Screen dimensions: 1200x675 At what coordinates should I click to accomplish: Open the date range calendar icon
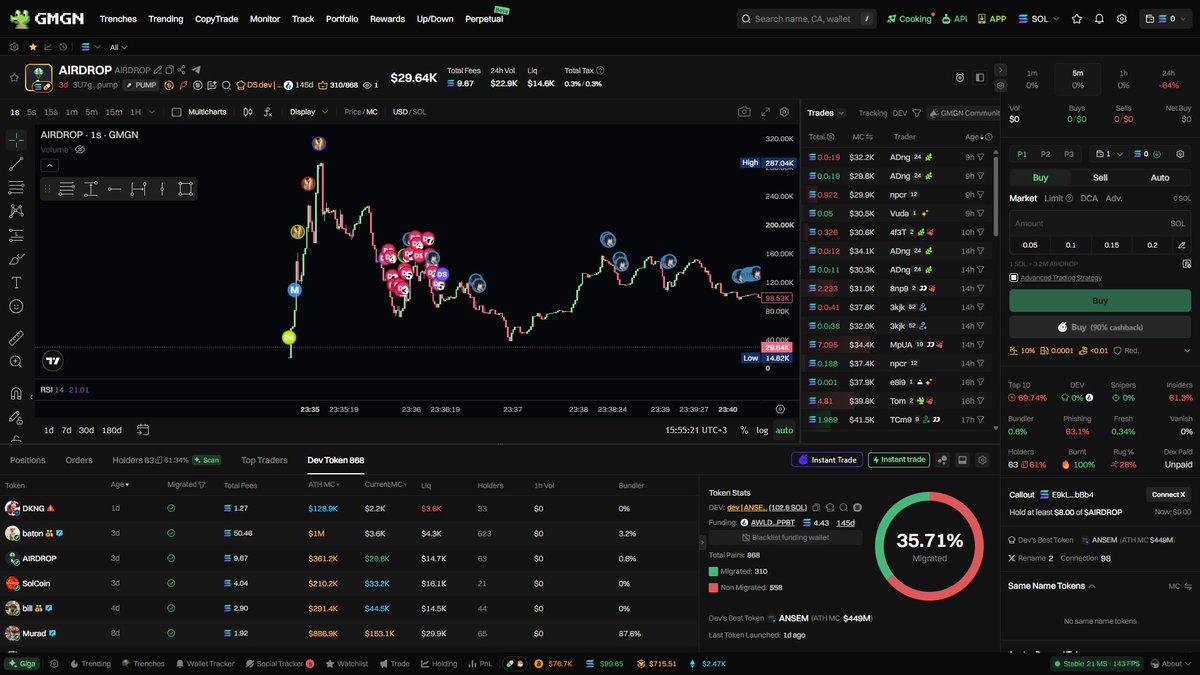[143, 430]
